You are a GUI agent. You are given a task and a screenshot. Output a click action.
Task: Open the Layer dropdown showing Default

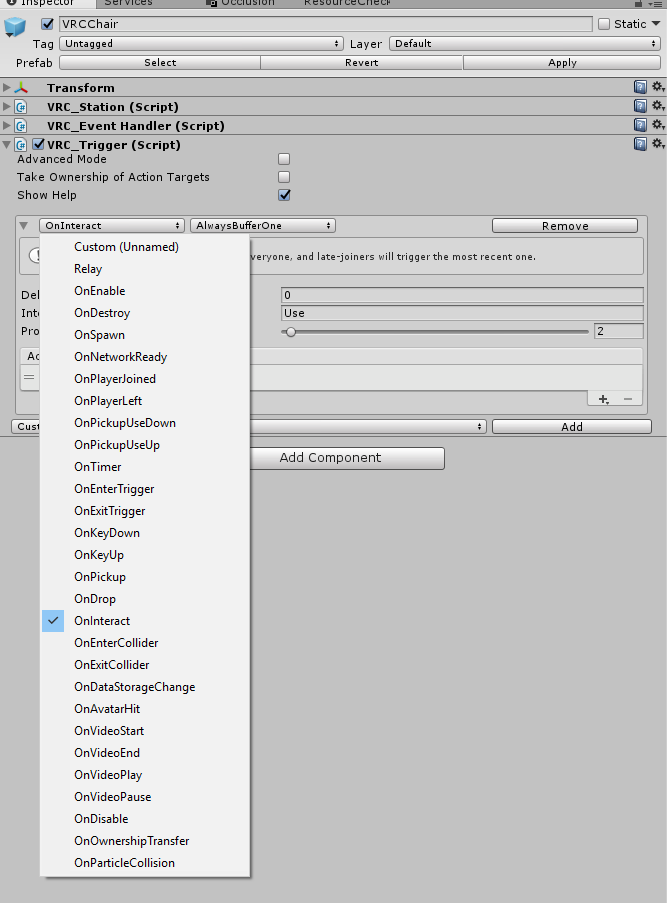525,44
